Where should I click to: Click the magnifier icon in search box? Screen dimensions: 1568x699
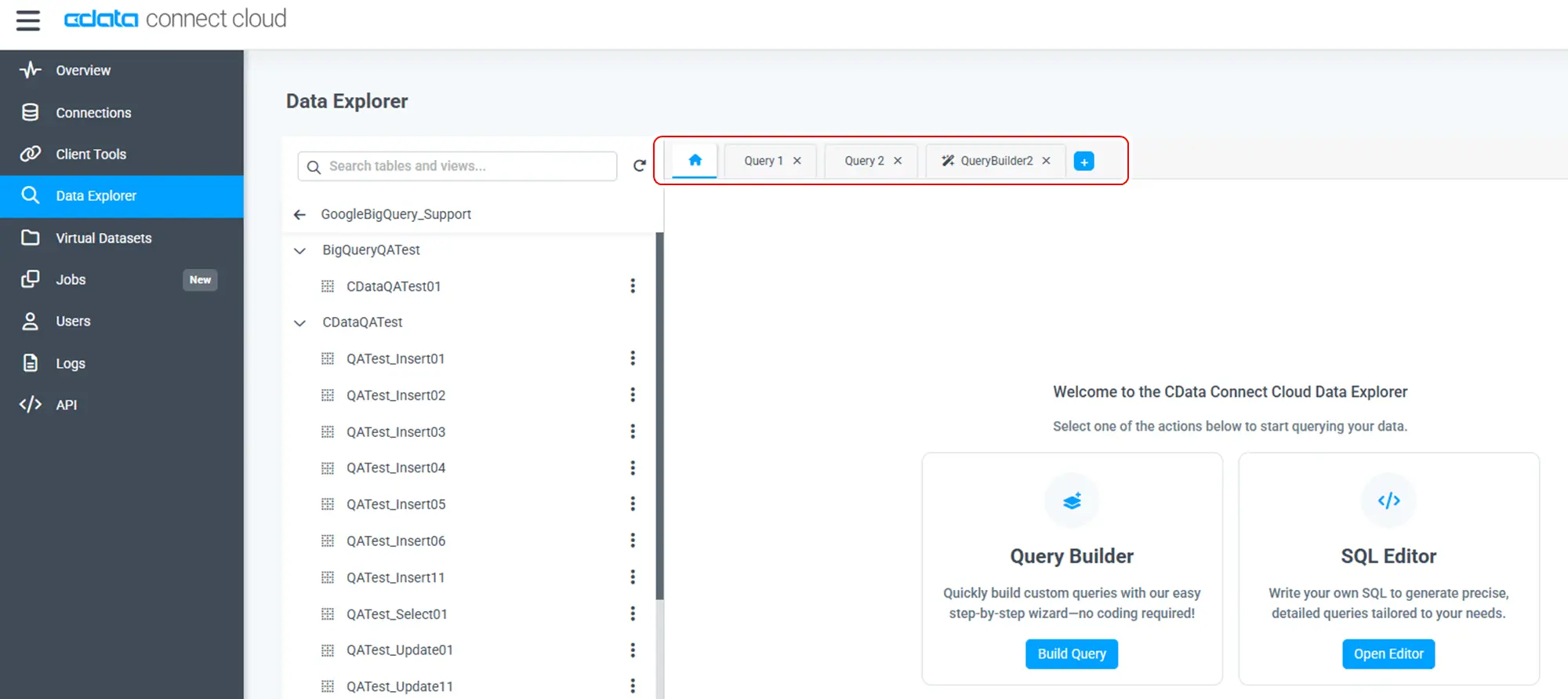tap(314, 167)
